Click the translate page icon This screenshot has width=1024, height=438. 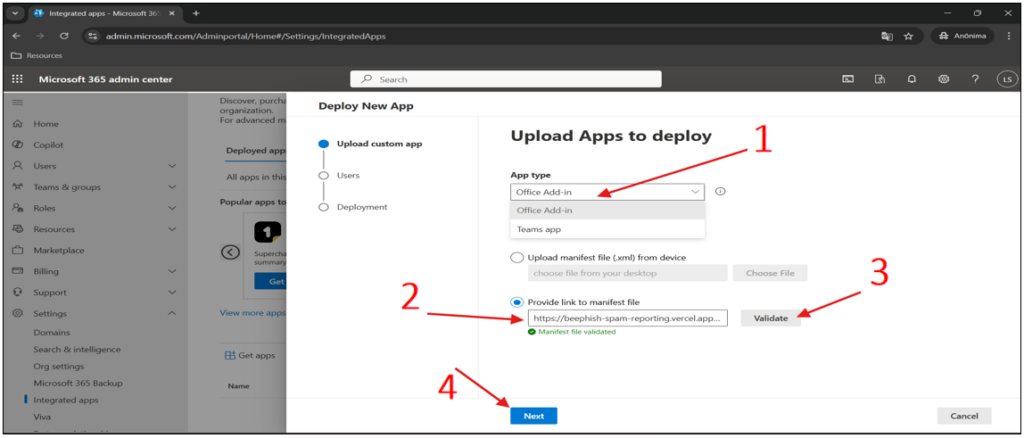coord(887,37)
